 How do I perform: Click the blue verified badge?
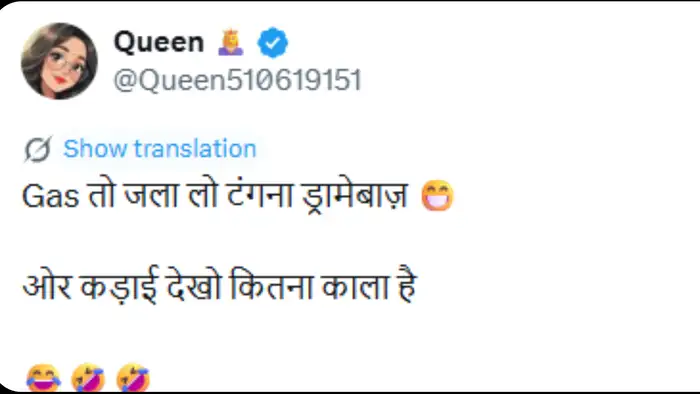pos(272,42)
